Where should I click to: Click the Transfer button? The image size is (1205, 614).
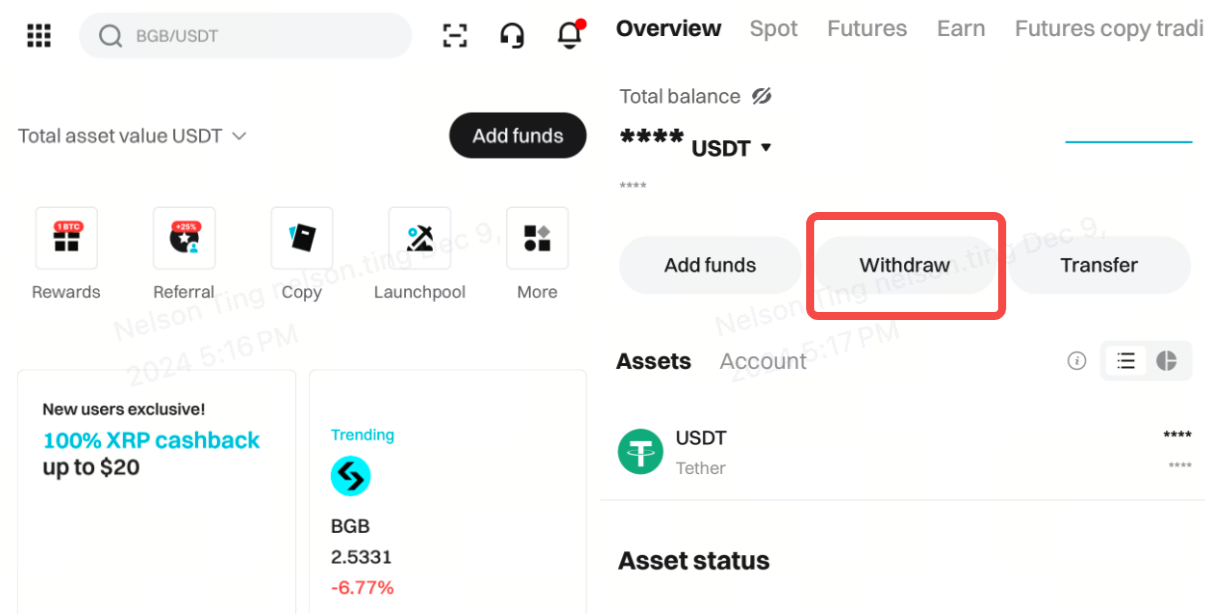pyautogui.click(x=1099, y=265)
